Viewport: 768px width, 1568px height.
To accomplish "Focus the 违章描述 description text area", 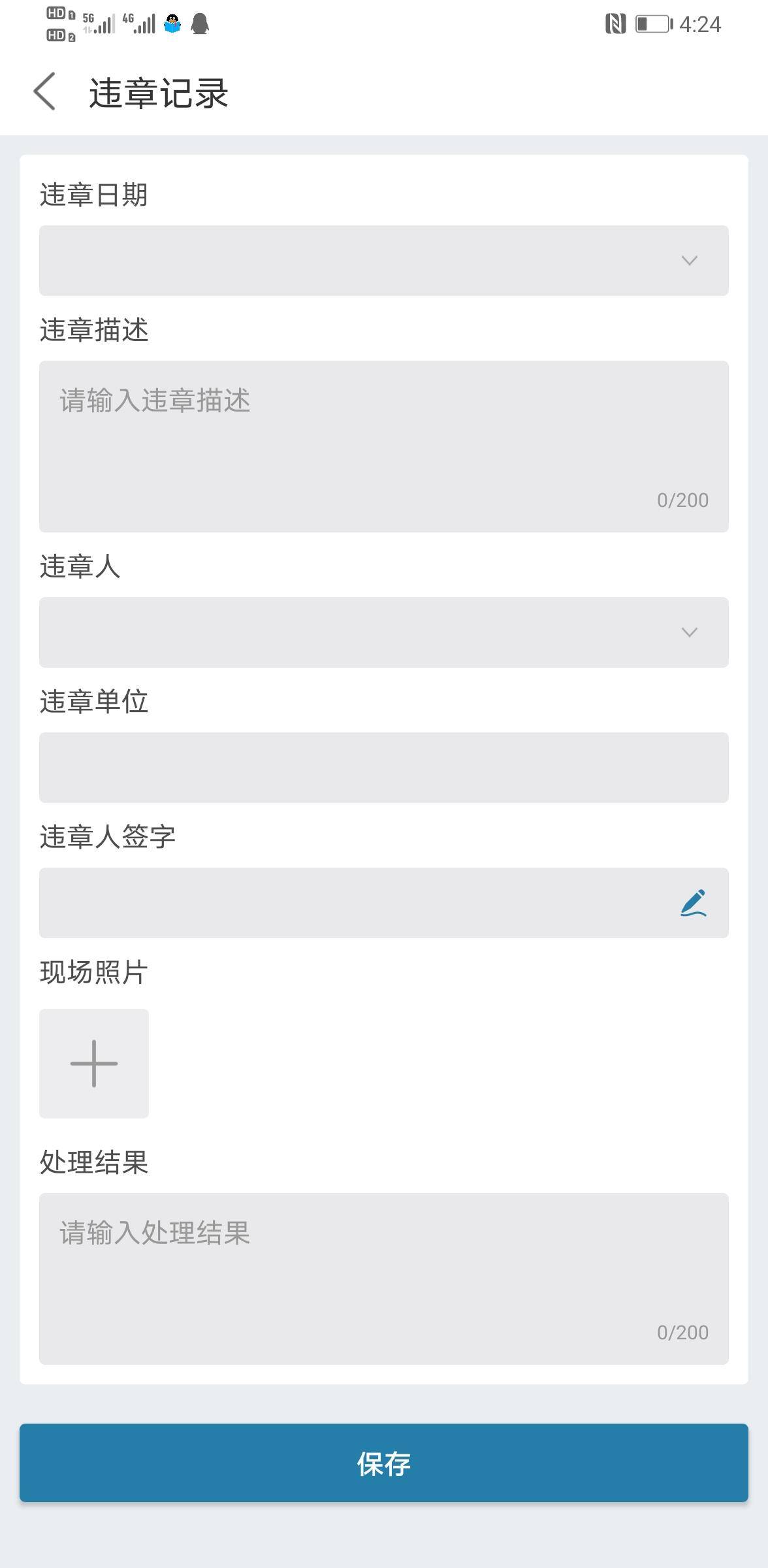I will click(384, 446).
